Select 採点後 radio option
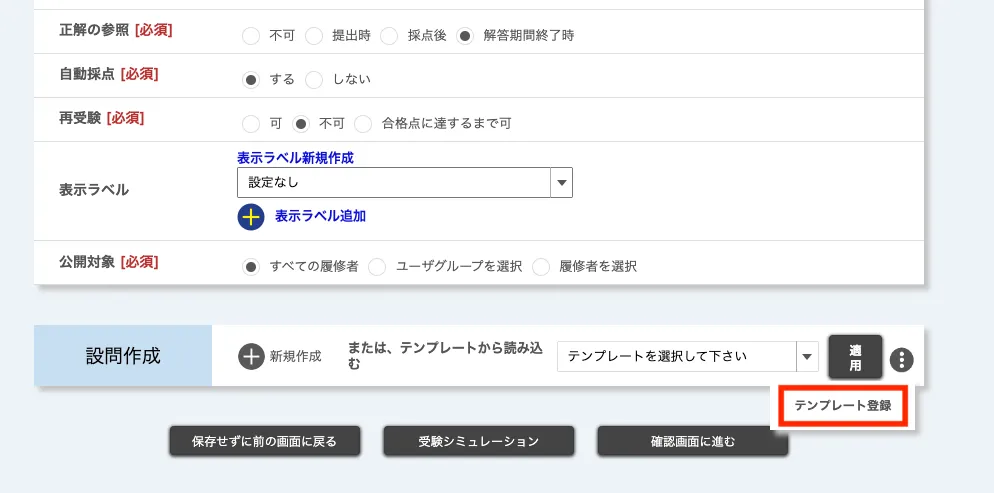 tap(390, 36)
